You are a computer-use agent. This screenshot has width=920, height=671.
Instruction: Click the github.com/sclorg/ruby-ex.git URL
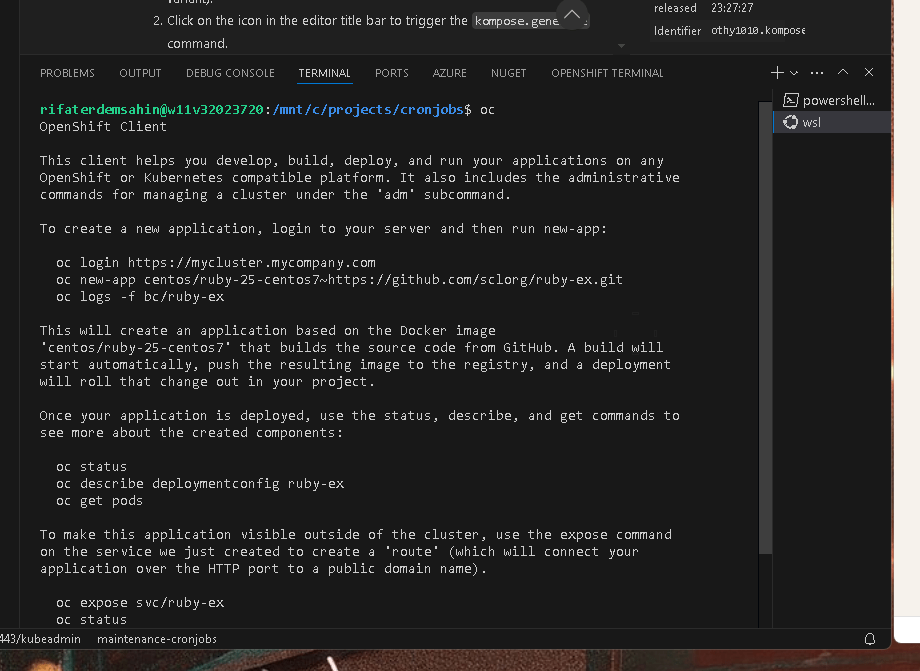[x=475, y=280]
